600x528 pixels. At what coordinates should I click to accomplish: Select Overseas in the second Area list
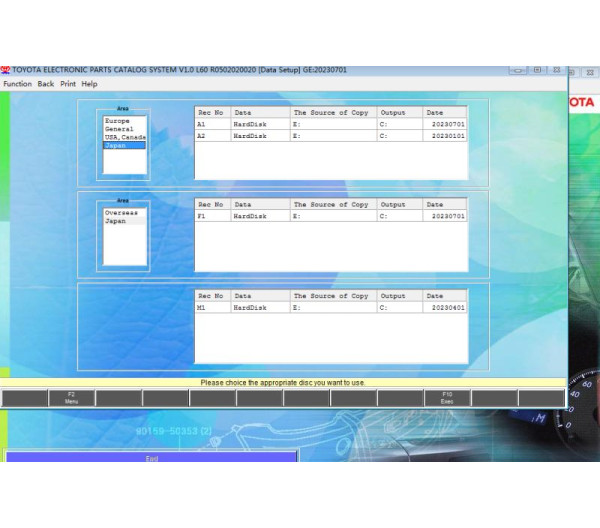(121, 213)
